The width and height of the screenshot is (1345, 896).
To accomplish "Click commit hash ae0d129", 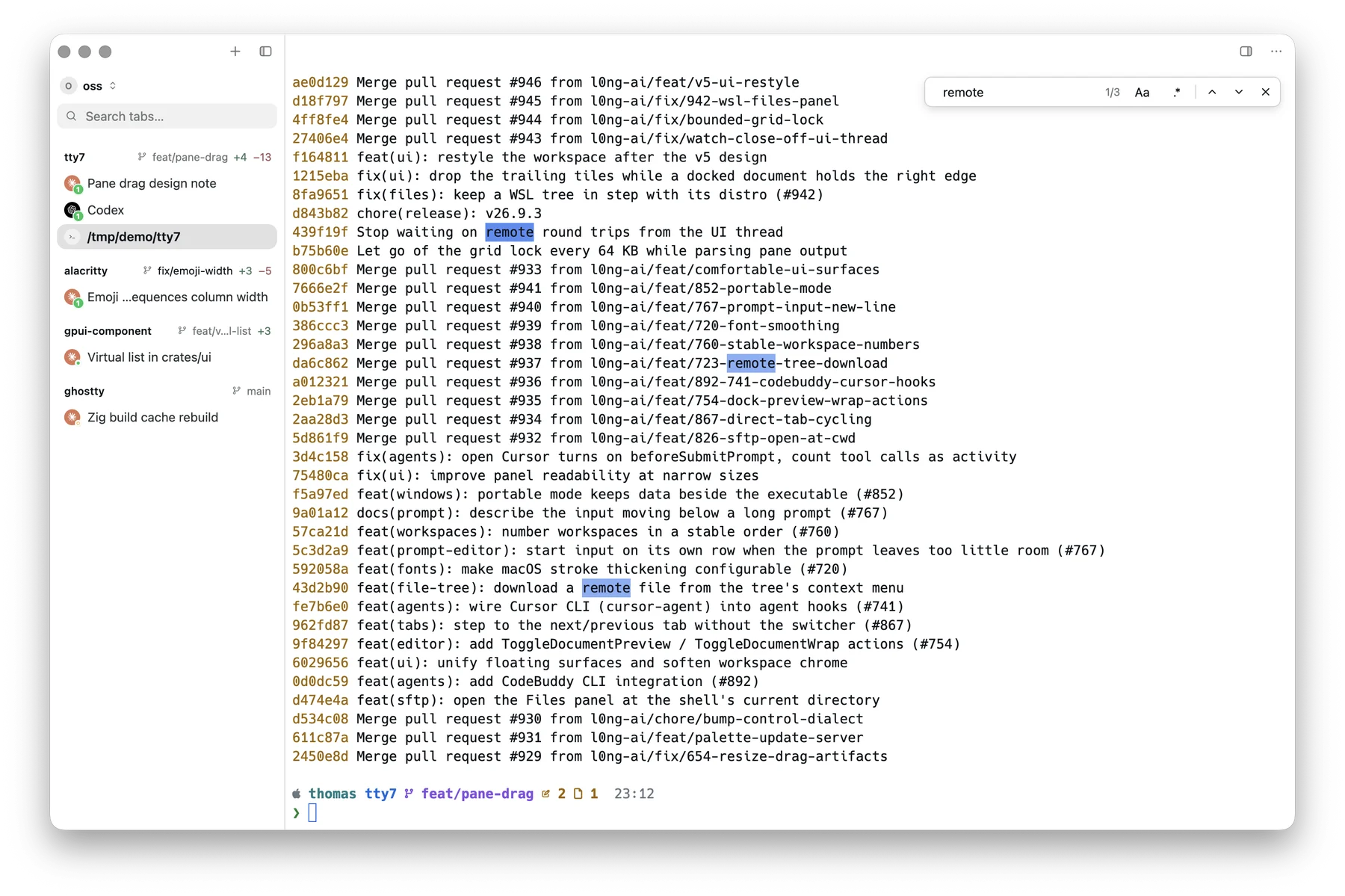I will (x=321, y=82).
